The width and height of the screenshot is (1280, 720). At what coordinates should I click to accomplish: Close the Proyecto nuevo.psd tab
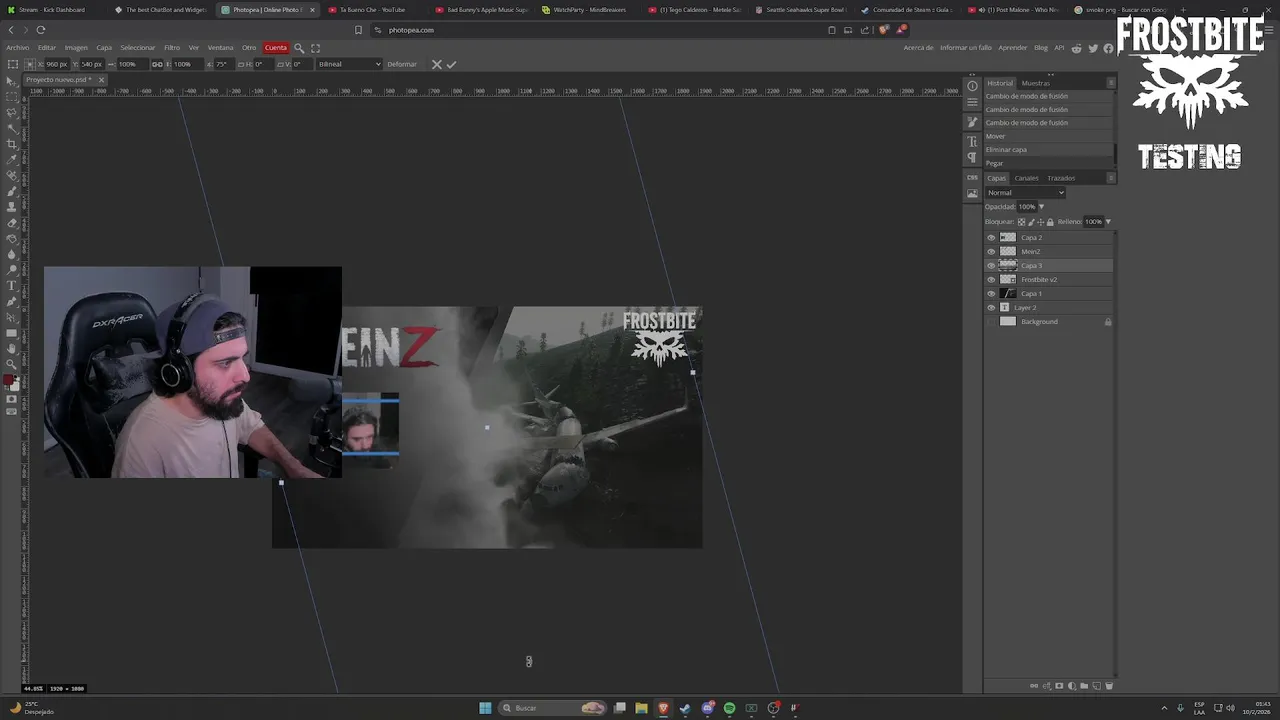tap(100, 80)
